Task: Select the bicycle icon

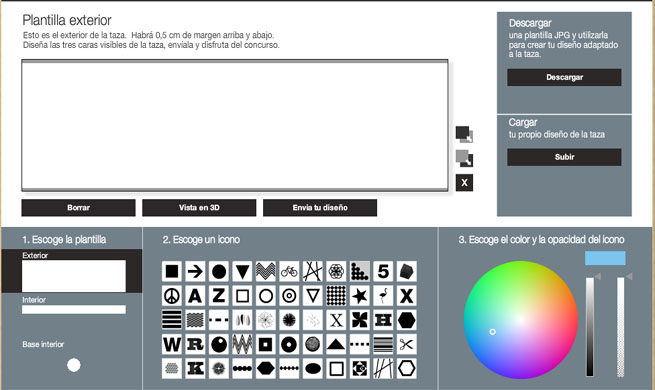Action: tap(289, 272)
